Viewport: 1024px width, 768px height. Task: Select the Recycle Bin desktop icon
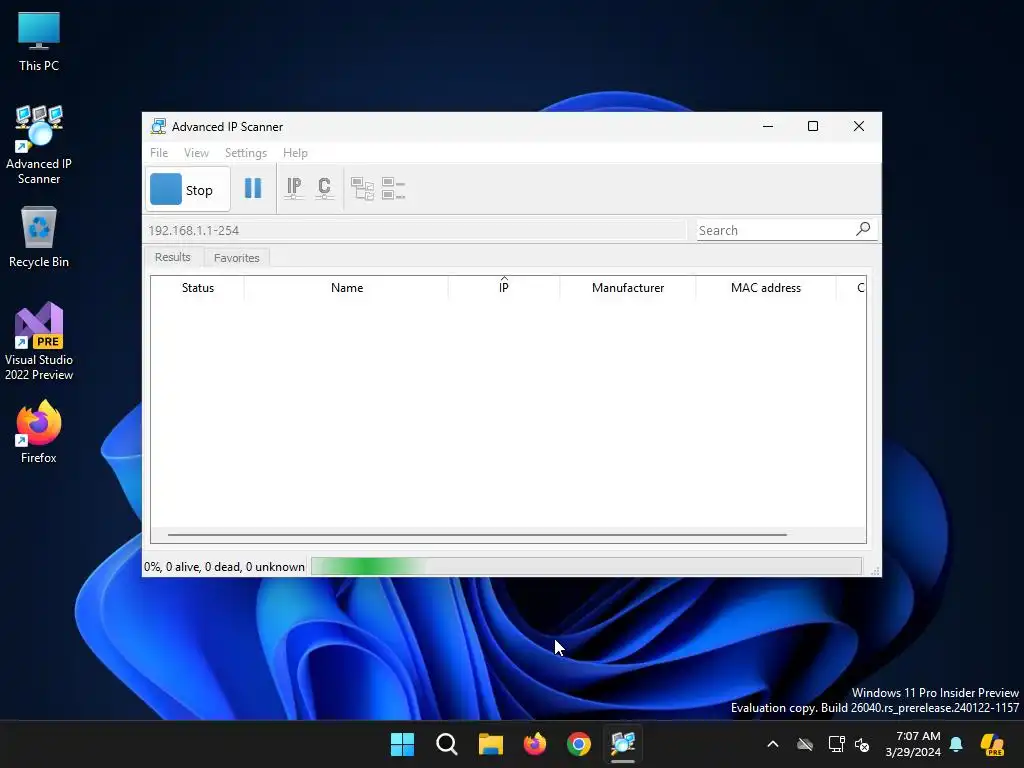click(39, 237)
